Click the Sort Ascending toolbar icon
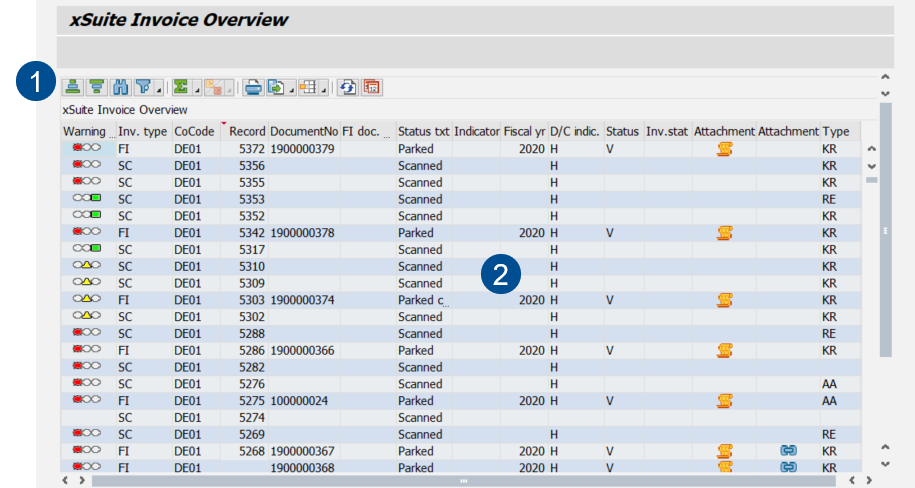Screen dimensions: 915x488 coord(72,87)
